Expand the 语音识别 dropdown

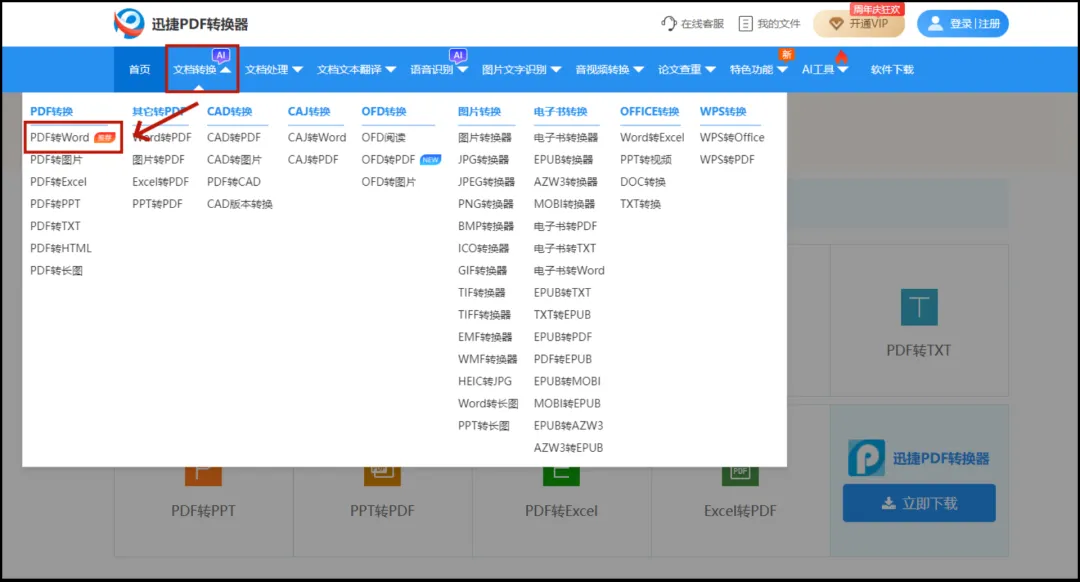click(x=439, y=70)
